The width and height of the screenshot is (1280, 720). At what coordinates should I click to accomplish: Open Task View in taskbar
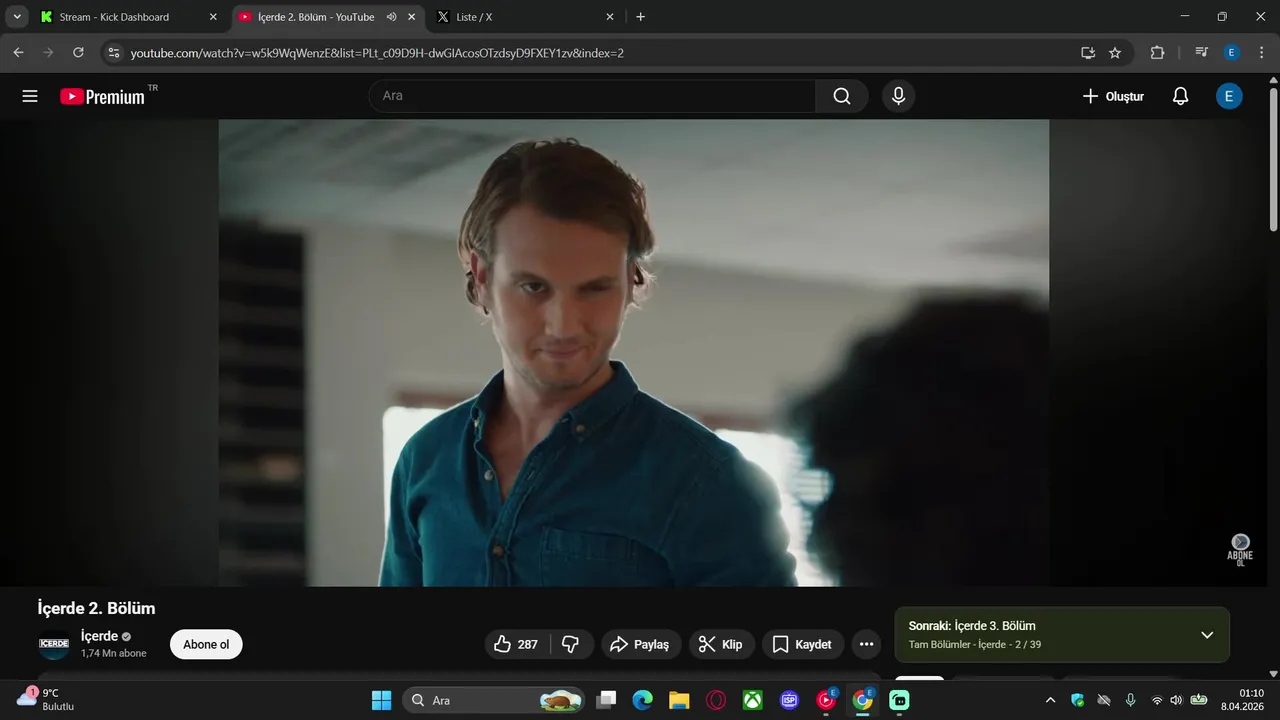(x=606, y=700)
